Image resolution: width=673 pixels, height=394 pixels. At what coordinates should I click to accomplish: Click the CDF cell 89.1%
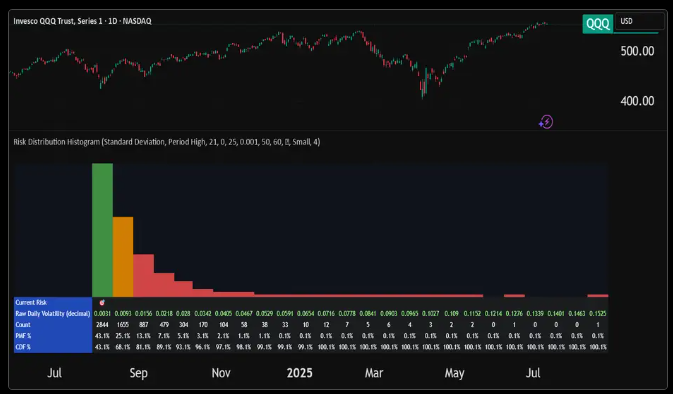click(164, 347)
